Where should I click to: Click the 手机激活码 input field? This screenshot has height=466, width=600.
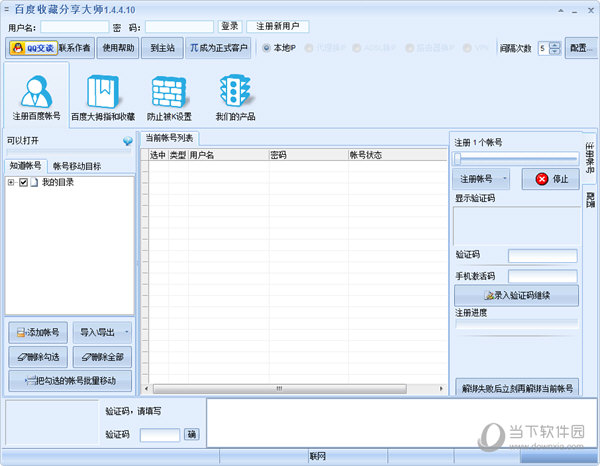point(542,276)
